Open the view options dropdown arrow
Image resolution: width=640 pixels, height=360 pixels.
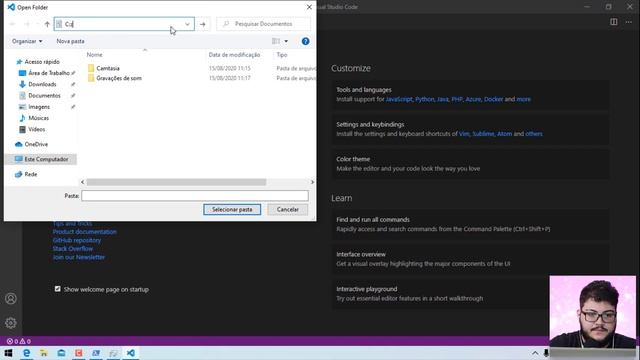286,41
